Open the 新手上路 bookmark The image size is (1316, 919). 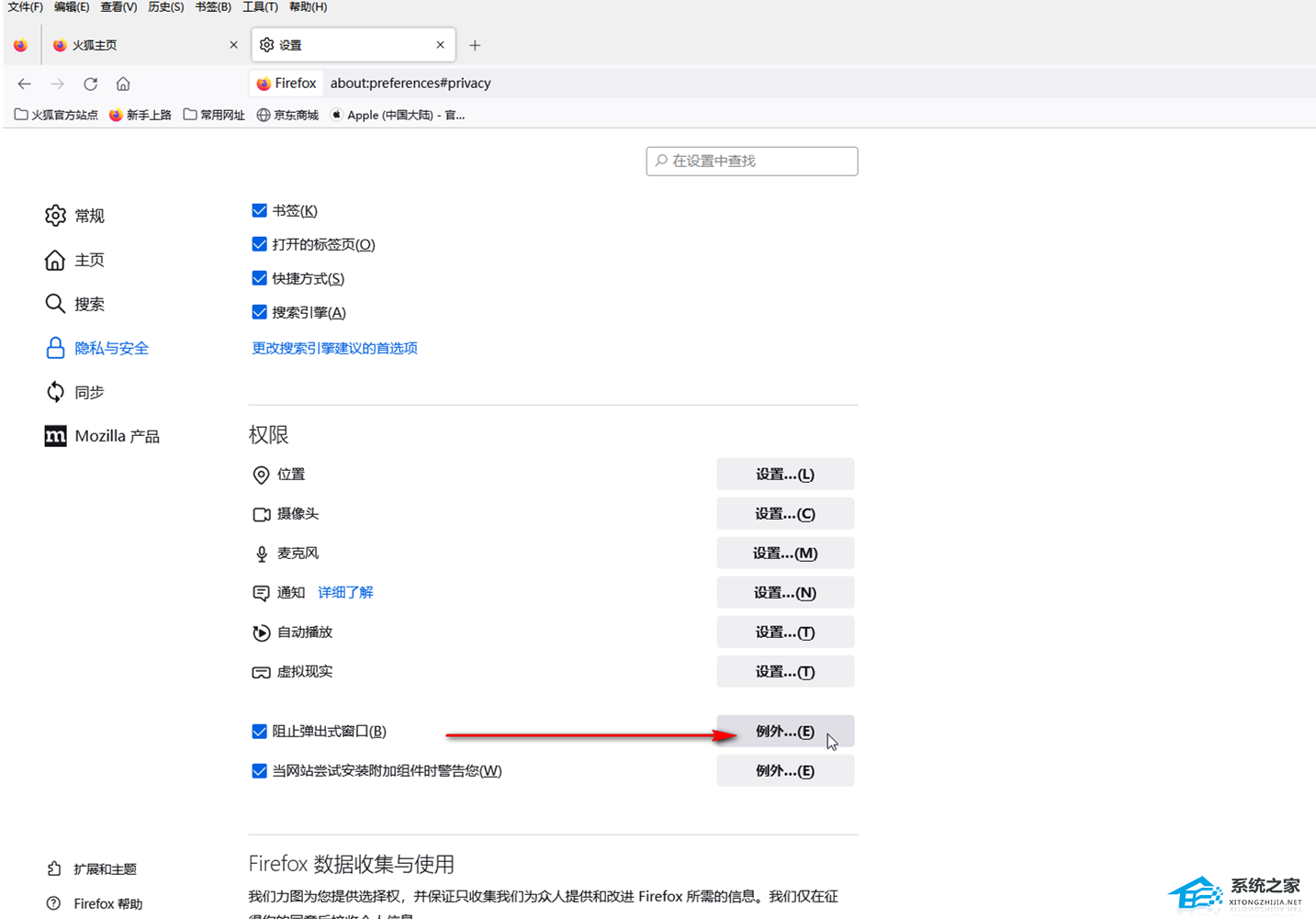click(141, 115)
